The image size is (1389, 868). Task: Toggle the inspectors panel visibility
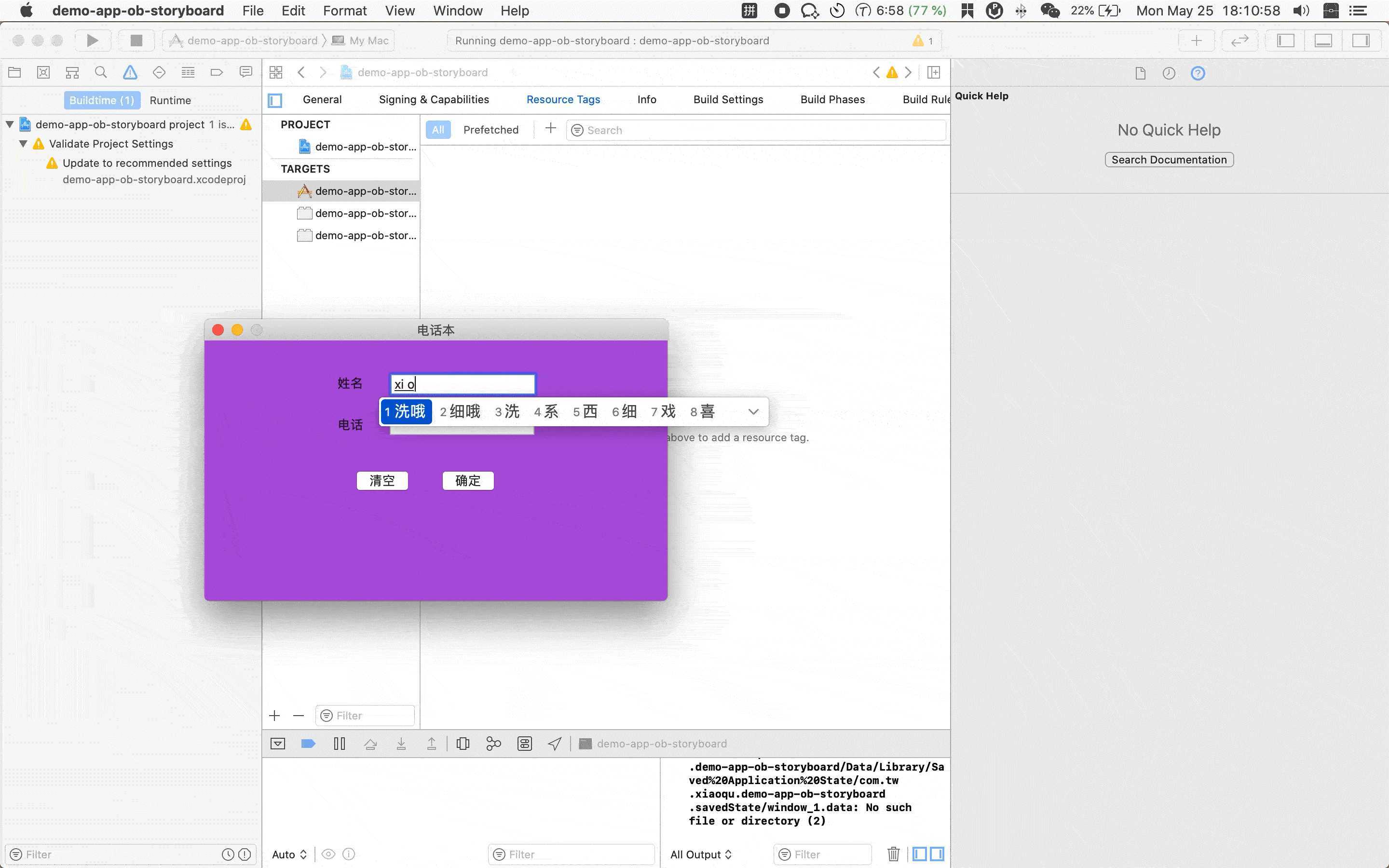click(1361, 40)
